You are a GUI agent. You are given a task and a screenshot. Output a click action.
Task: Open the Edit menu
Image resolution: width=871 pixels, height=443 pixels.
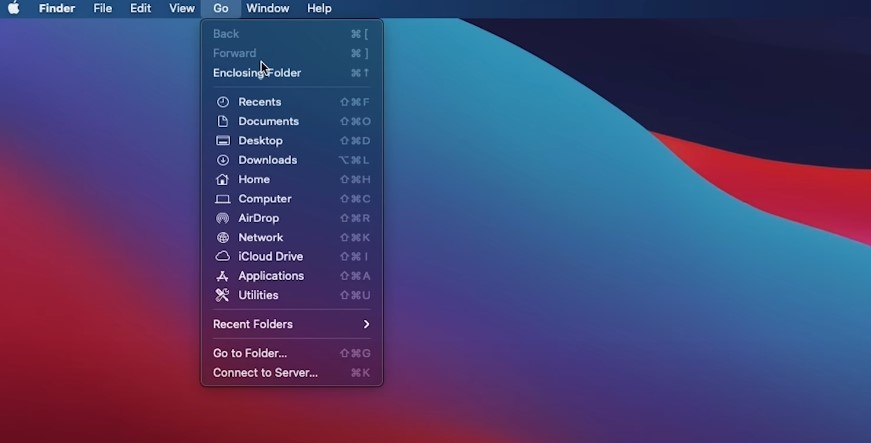(141, 8)
